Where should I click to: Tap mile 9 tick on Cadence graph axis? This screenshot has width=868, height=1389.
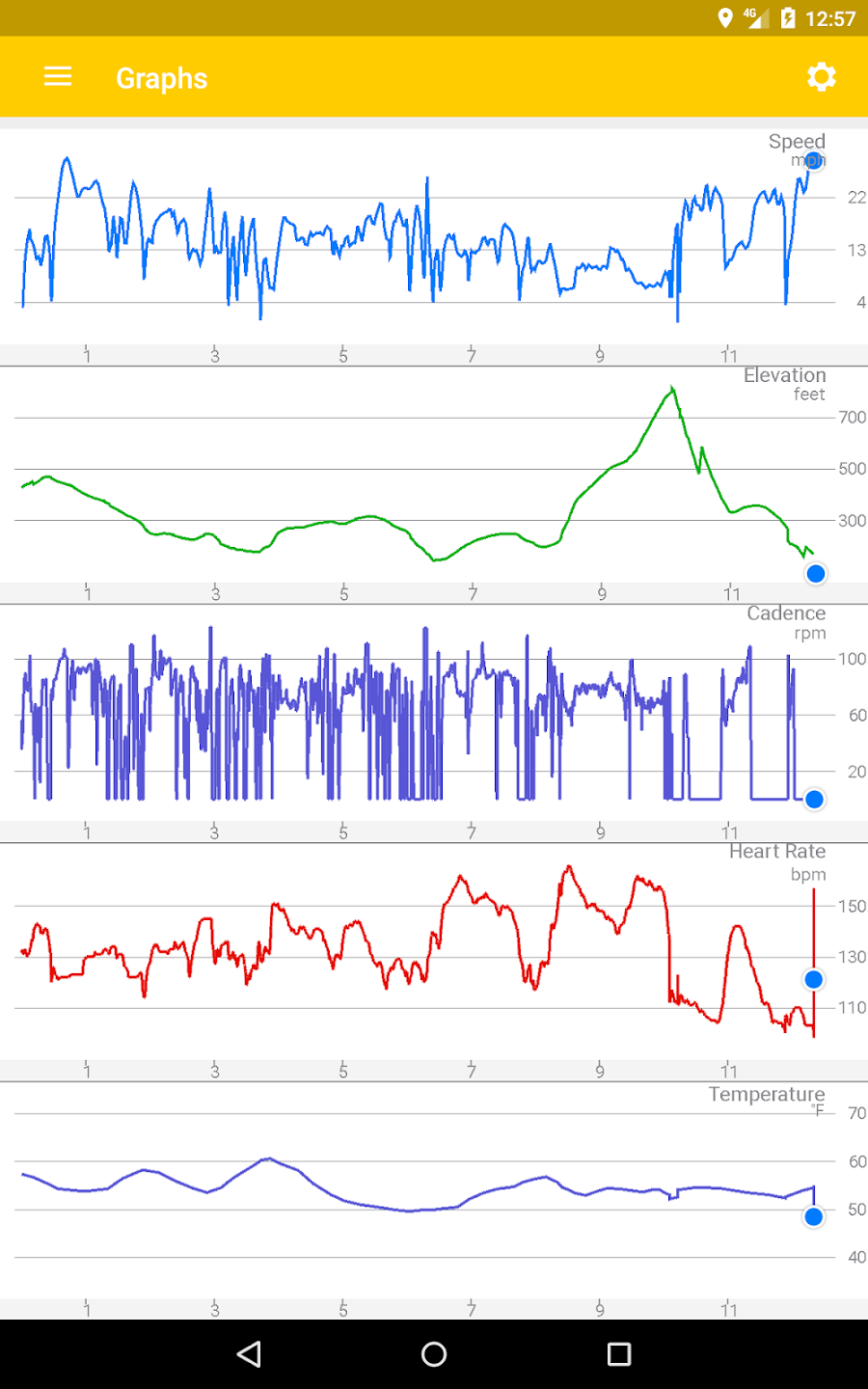pos(600,831)
